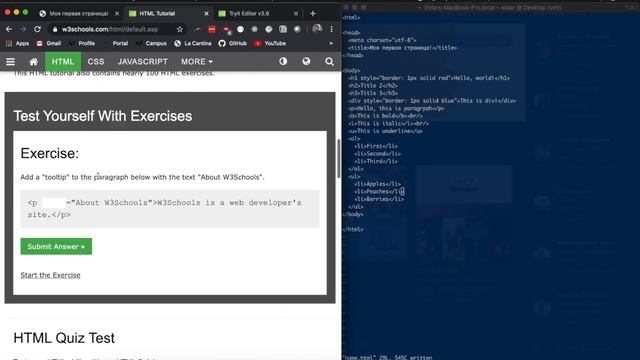The width and height of the screenshot is (640, 360).
Task: Open the Chrome three-dot menu
Action: click(331, 29)
